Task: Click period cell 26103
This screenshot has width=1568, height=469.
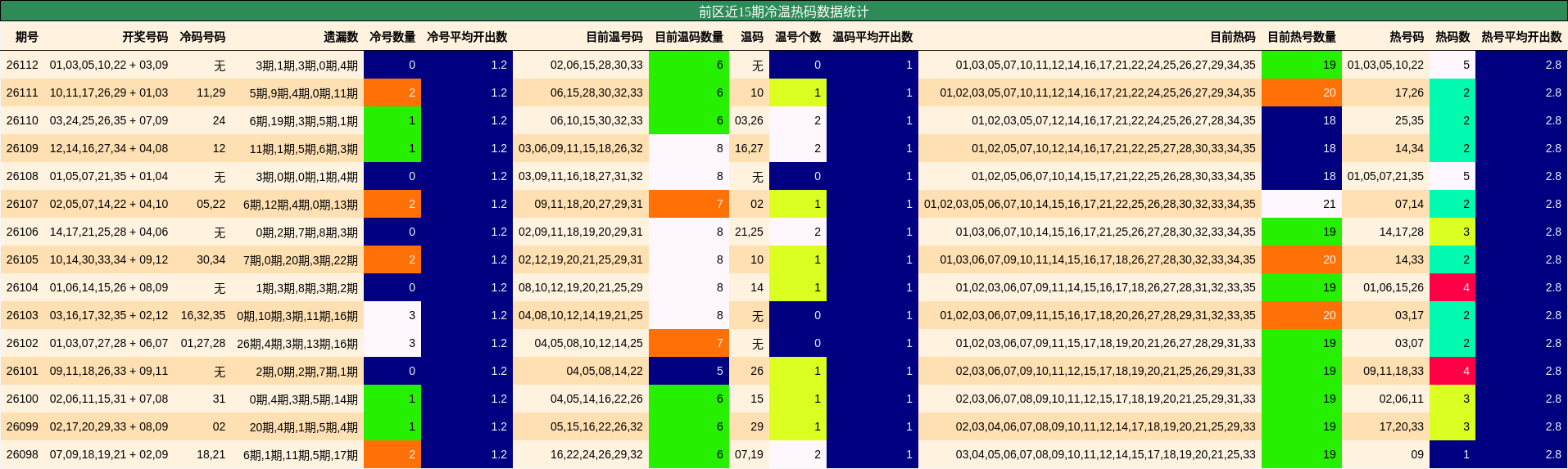Action: pos(22,315)
